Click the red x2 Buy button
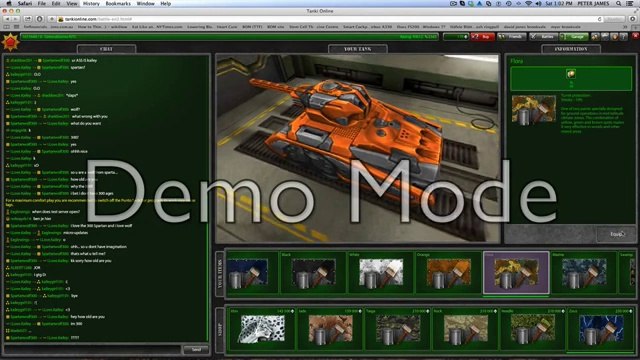 pyautogui.click(x=483, y=37)
